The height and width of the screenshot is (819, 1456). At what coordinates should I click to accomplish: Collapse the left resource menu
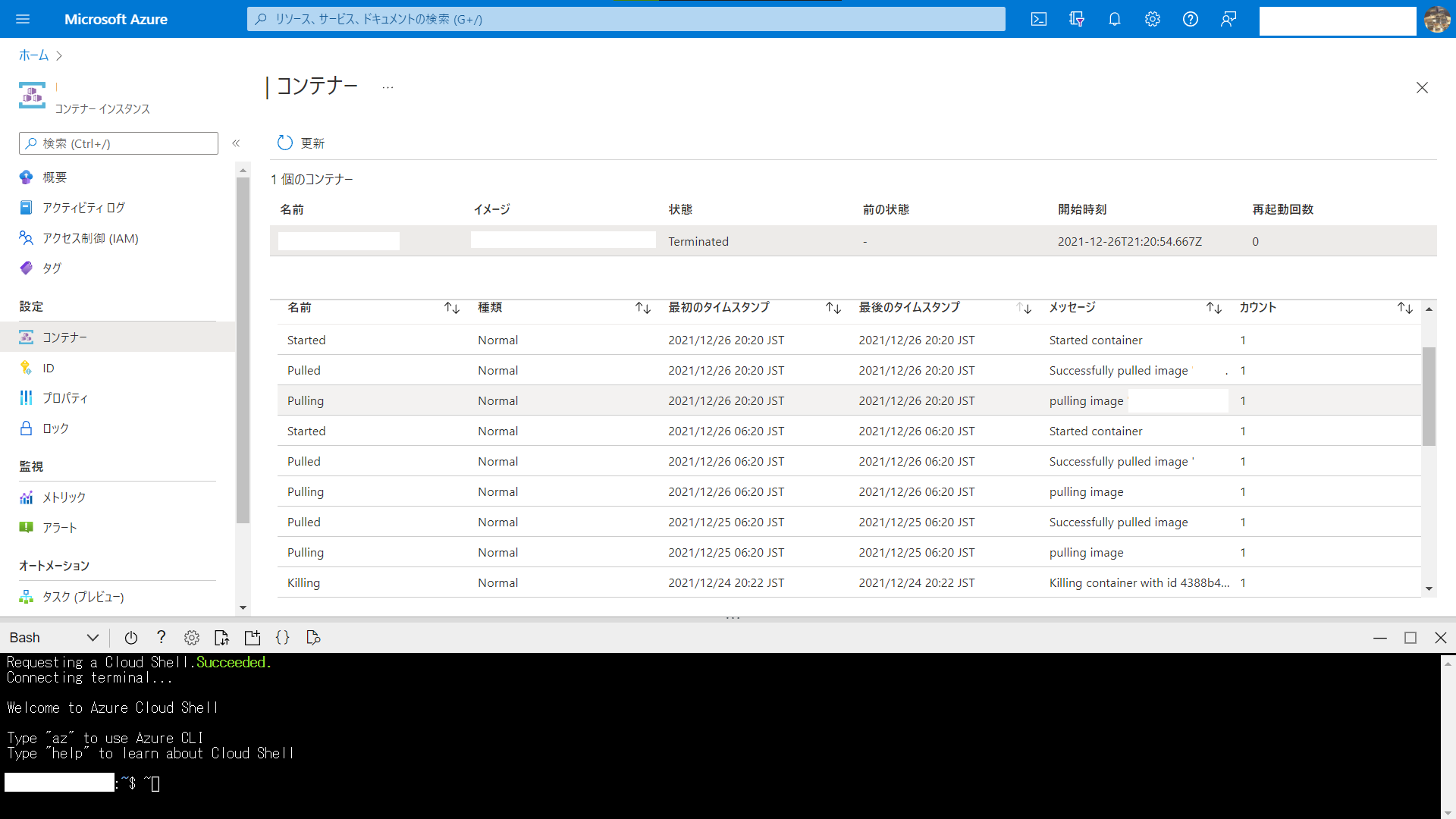(236, 143)
